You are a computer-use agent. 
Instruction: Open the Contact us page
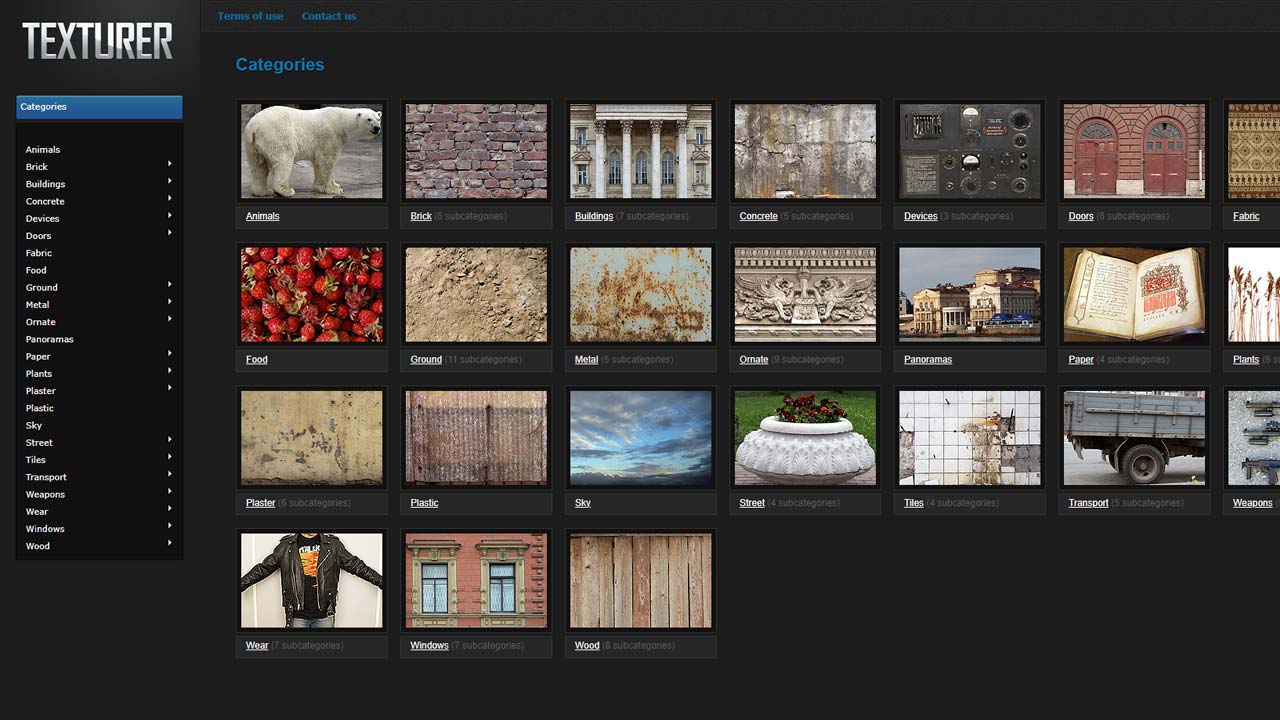point(329,16)
